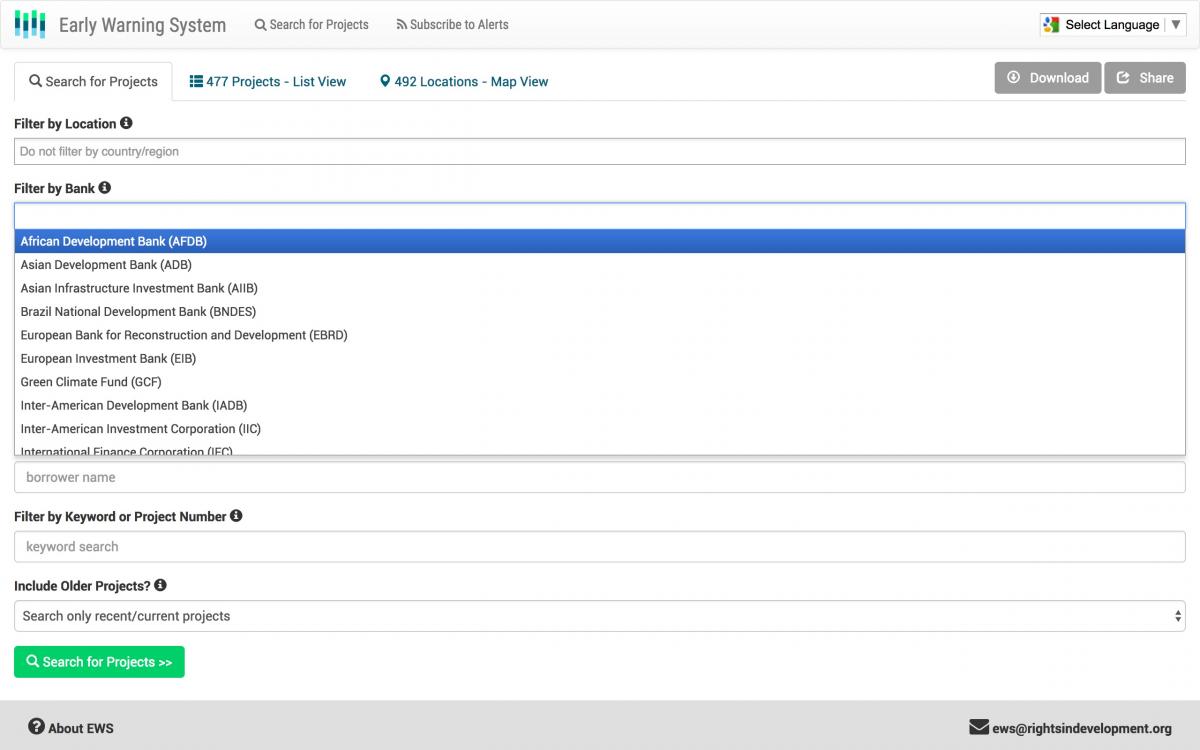Image resolution: width=1200 pixels, height=750 pixels.
Task: Click the green Search for Projects button
Action: click(99, 662)
